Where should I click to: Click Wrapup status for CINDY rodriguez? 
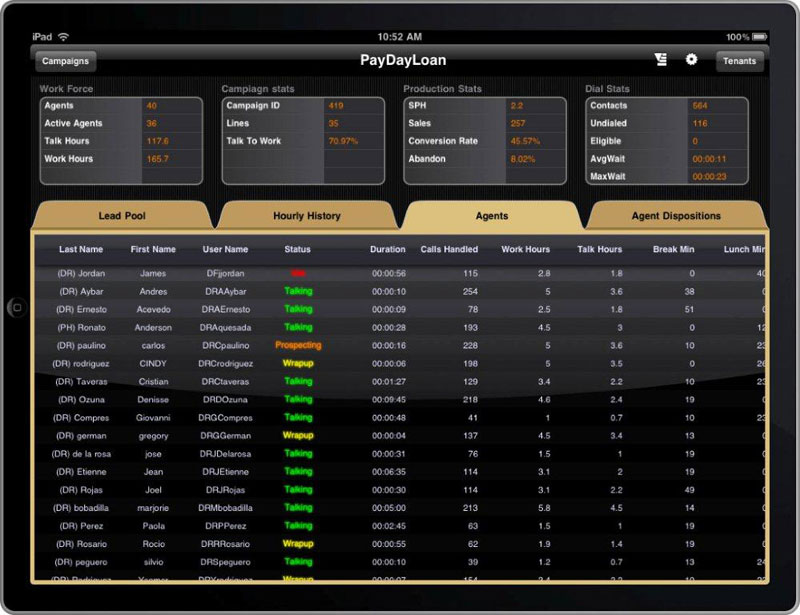pos(298,363)
